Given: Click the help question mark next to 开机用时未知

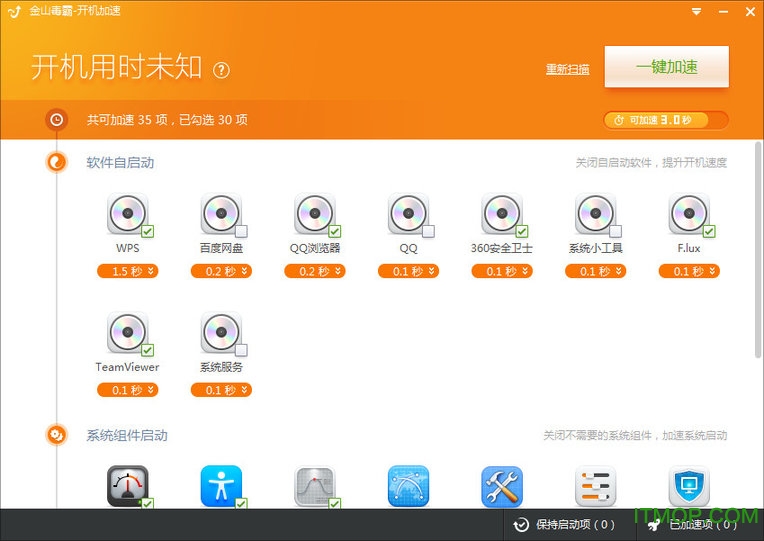Looking at the screenshot, I should 221,70.
